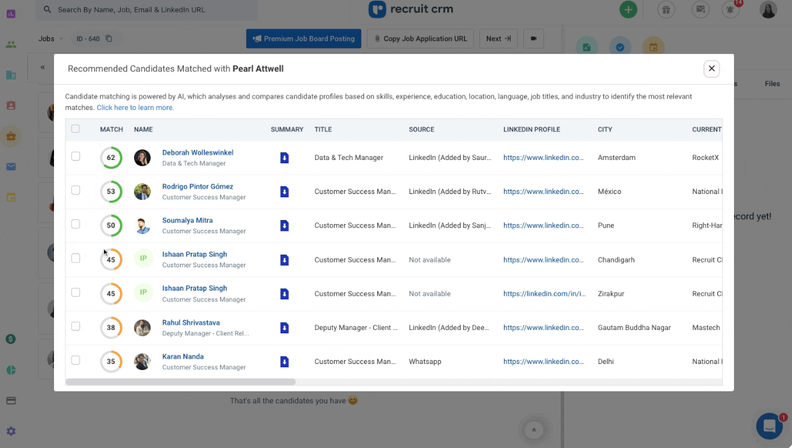Click the orange calendar icon in right panel
This screenshot has height=448, width=792.
tap(653, 47)
